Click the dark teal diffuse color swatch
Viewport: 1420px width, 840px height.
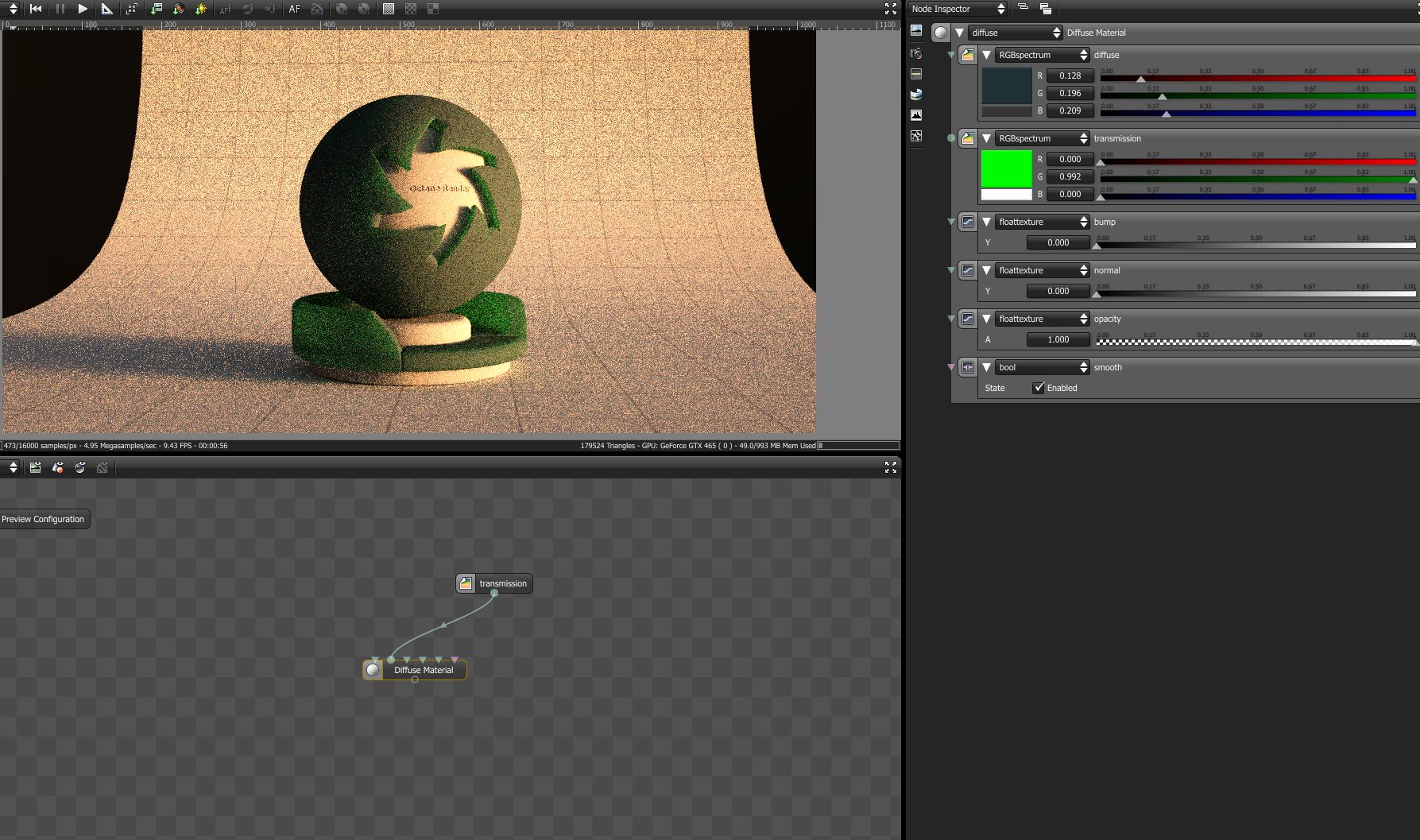click(x=1007, y=87)
